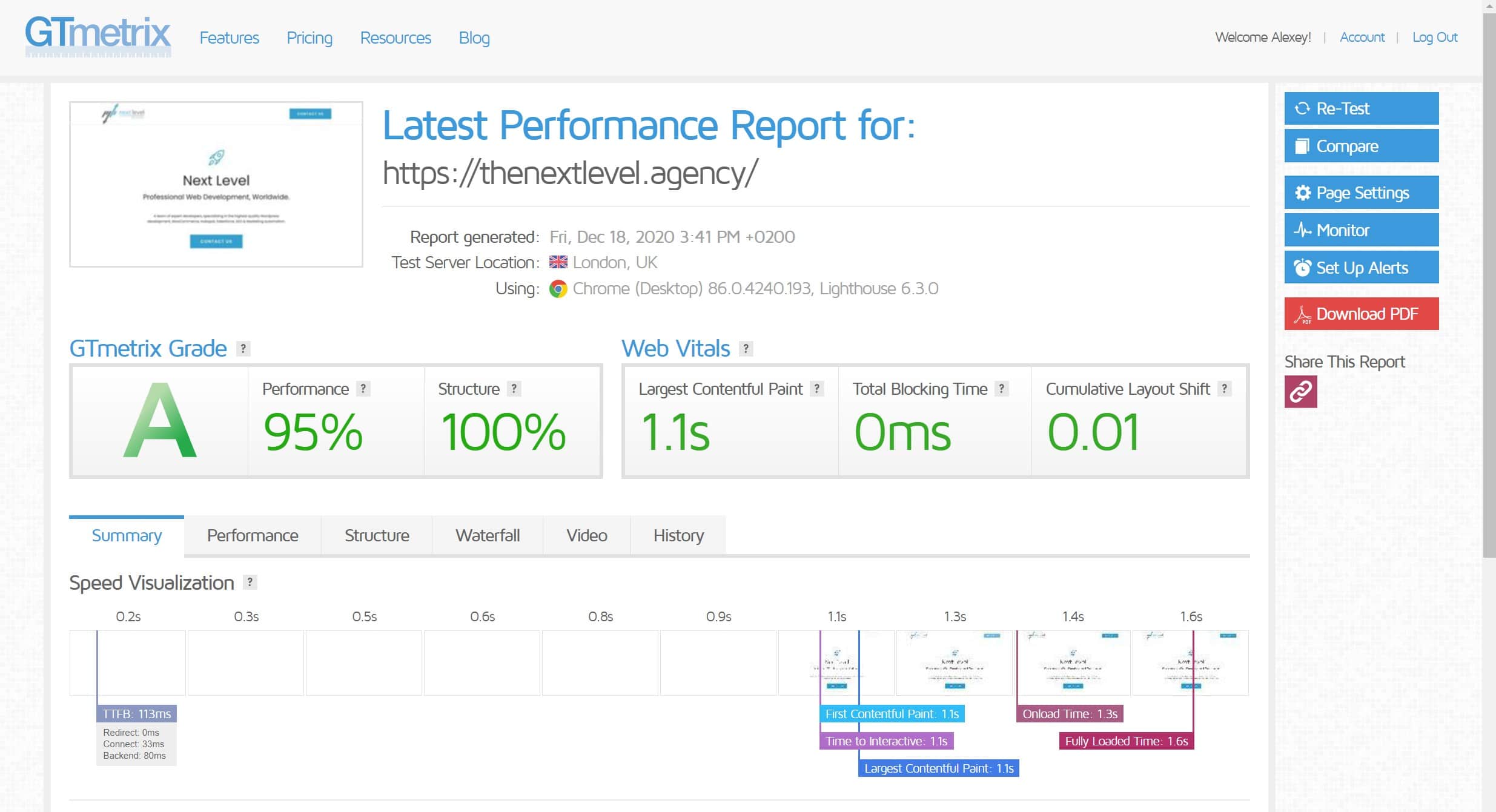Click the 100% structure score
The height and width of the screenshot is (812, 1496).
[503, 432]
